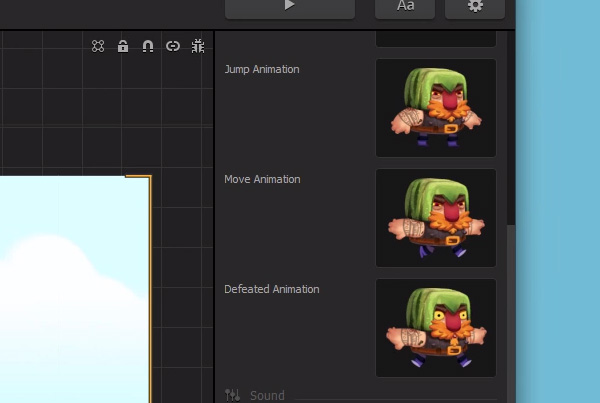Click the Defeated Animation label
This screenshot has height=403, width=600.
tap(272, 289)
